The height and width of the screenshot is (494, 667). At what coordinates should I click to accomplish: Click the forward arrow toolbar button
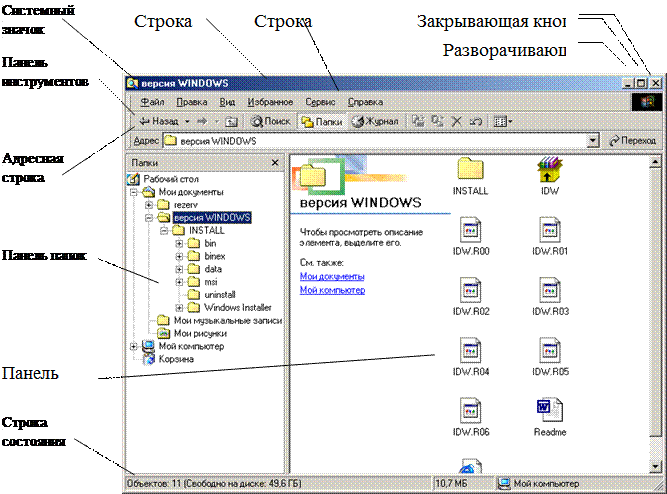coord(202,122)
